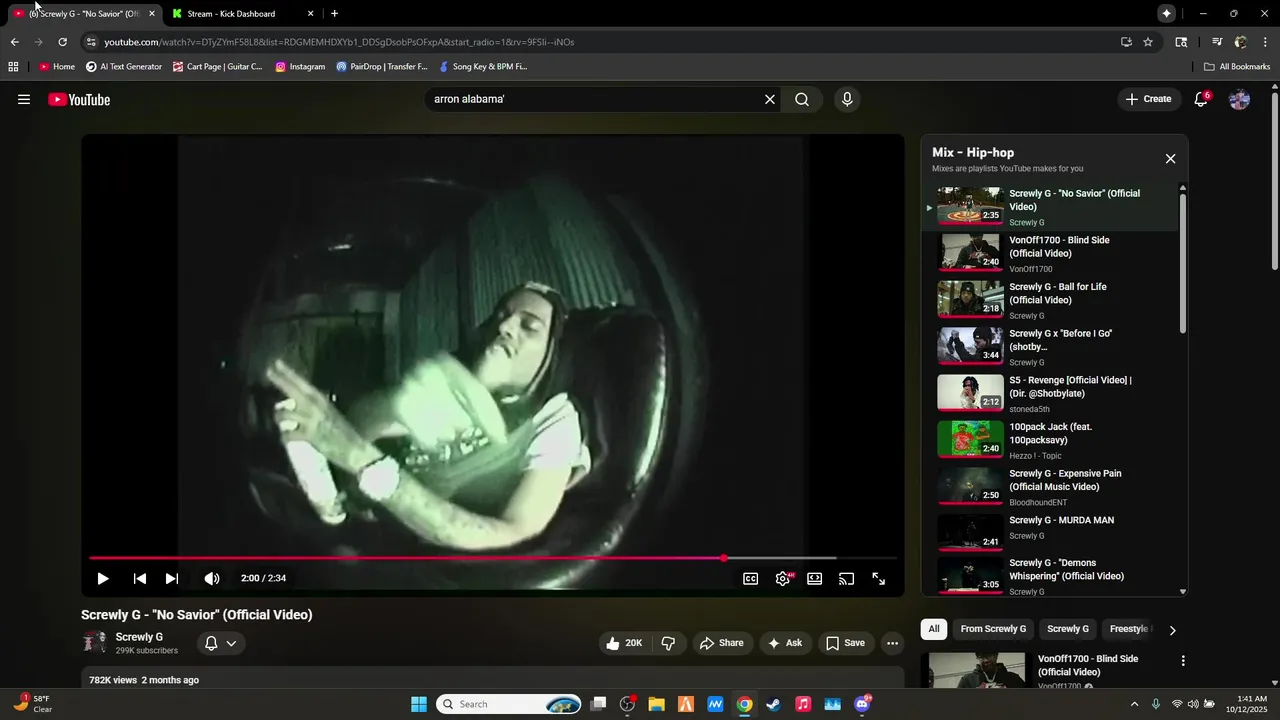Screen dimensions: 1280x720
Task: Open the weather widget on taskbar
Action: (x=33, y=704)
